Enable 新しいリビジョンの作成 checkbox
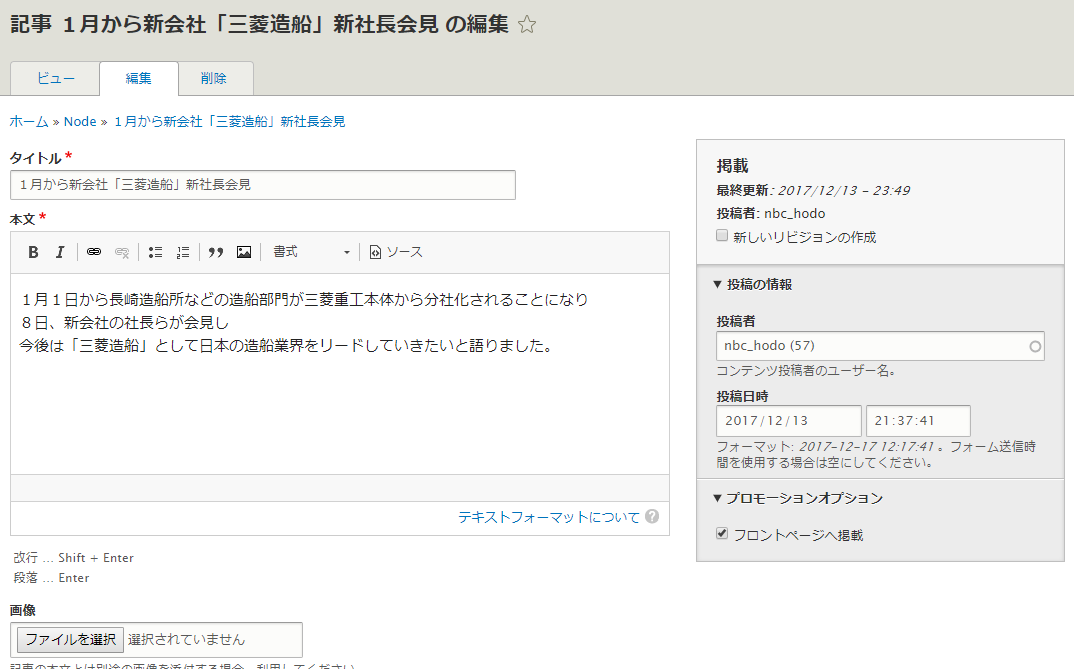This screenshot has width=1074, height=669. coord(722,236)
